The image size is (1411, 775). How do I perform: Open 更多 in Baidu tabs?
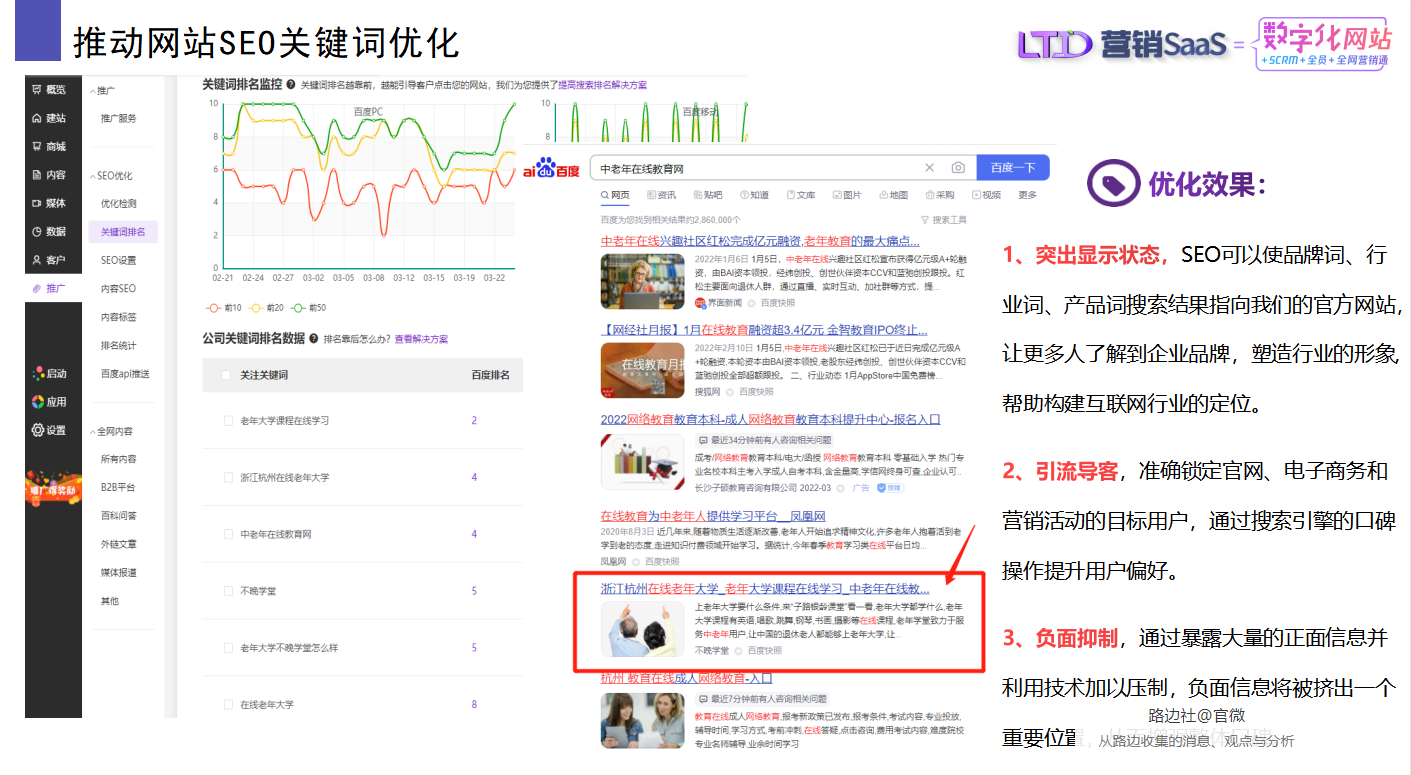point(1027,195)
